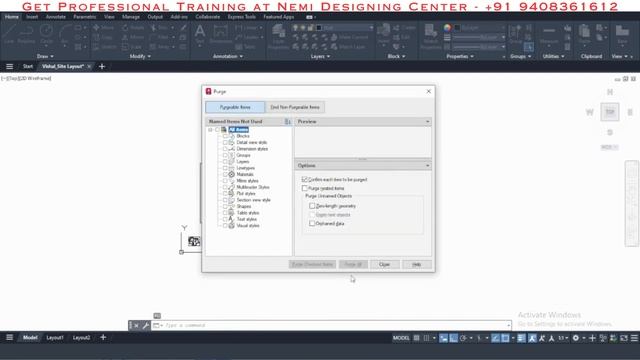Open the hamburger menu beside Start tab
The image size is (640, 360).
[9, 66]
